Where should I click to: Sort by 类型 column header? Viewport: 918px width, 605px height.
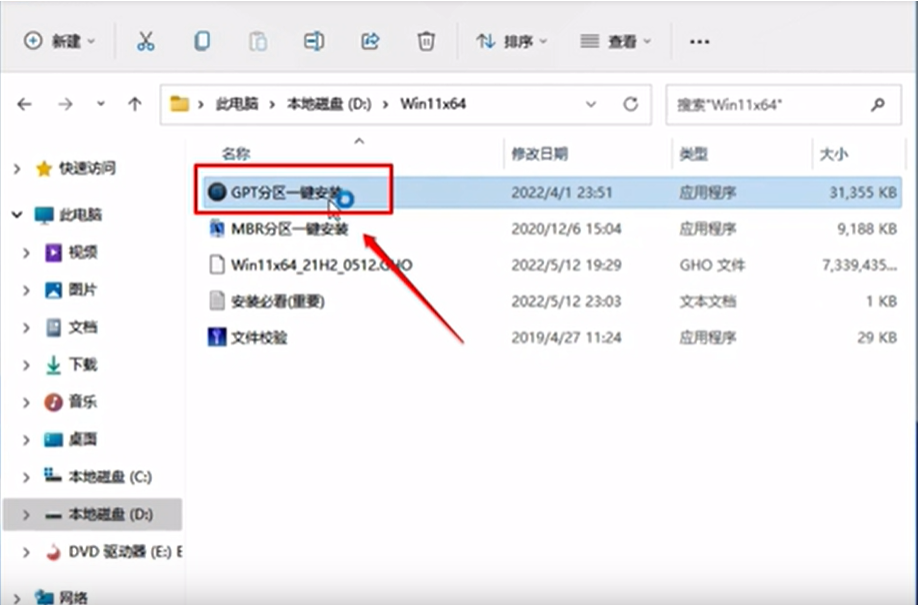click(694, 153)
